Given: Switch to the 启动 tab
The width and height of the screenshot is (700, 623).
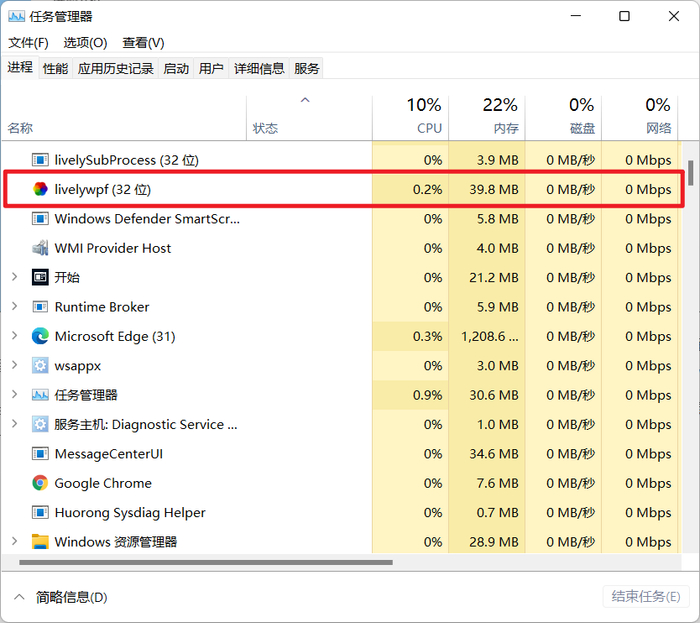Looking at the screenshot, I should tap(176, 68).
